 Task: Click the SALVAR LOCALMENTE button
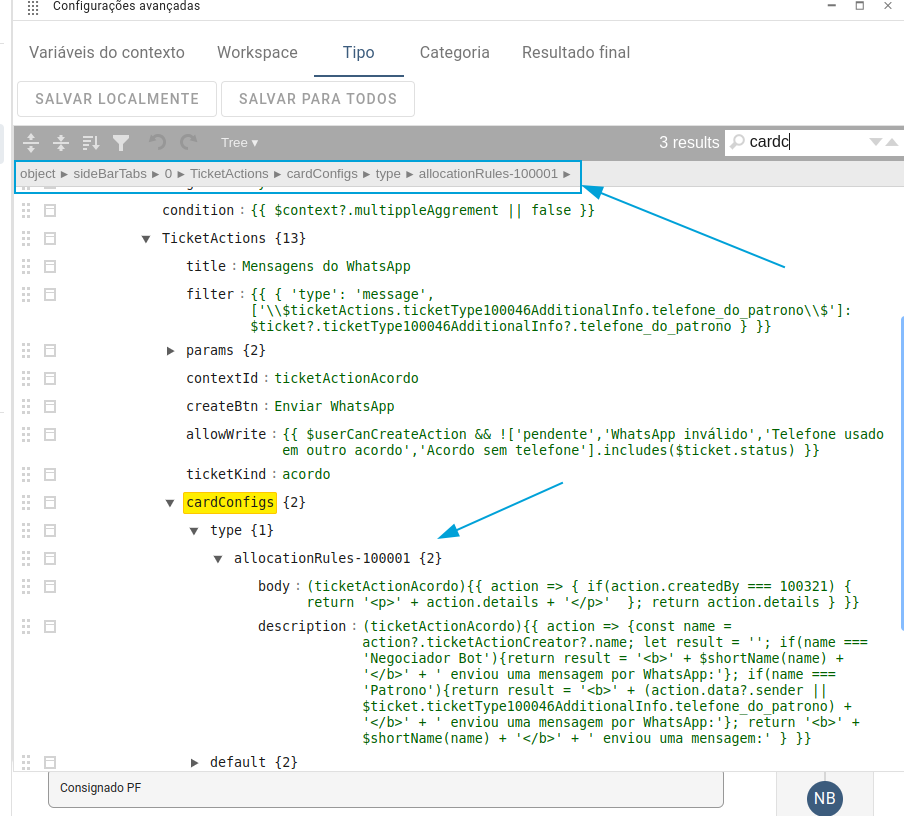117,99
